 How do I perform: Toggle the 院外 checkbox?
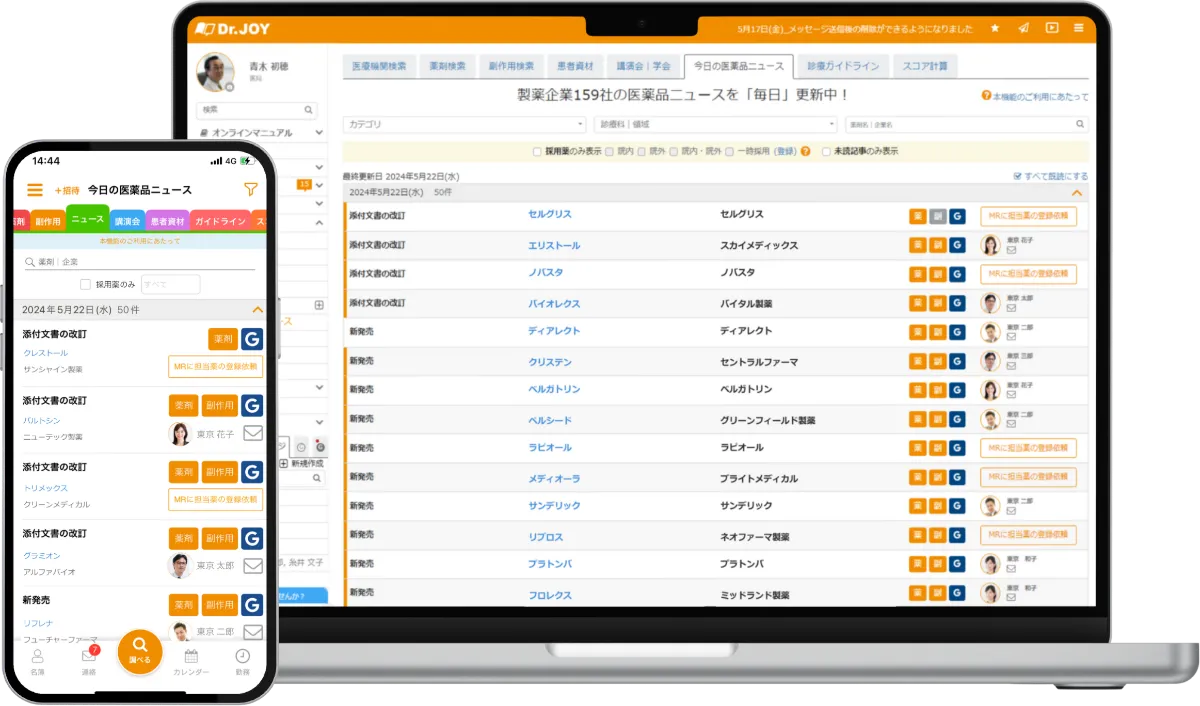tap(641, 151)
